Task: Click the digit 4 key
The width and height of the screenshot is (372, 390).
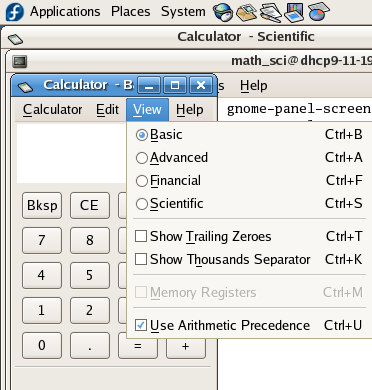Action: click(x=42, y=275)
